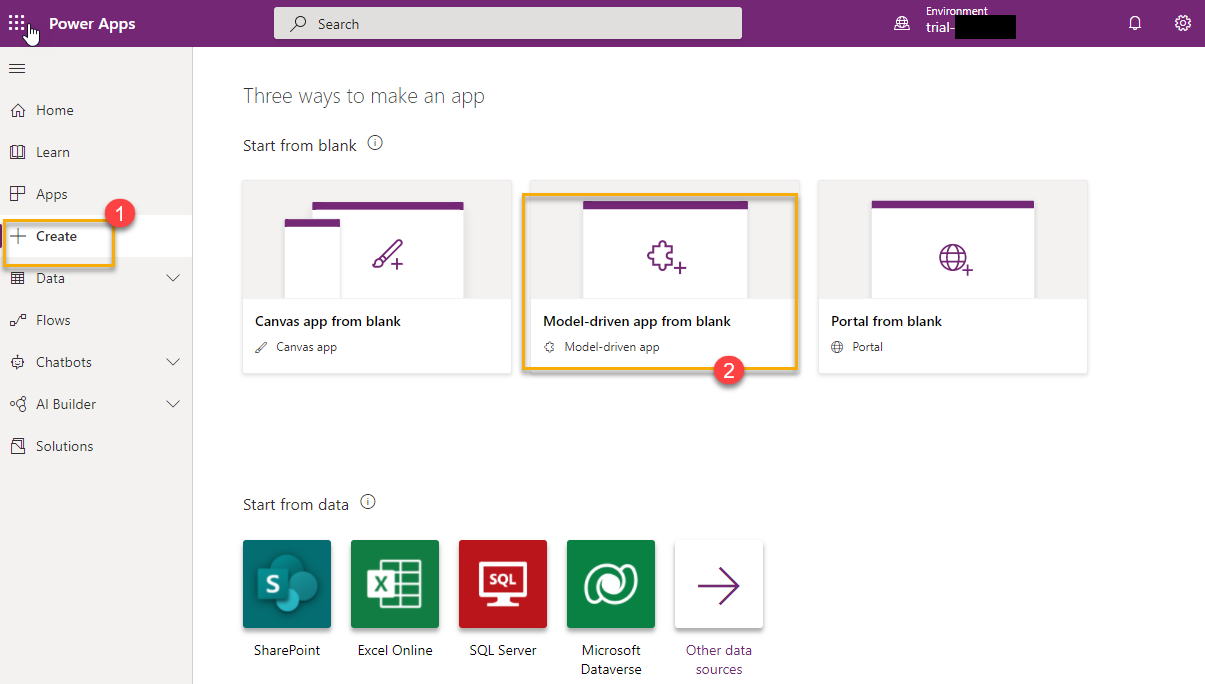
Task: Click the Microsoft Dataverse icon
Action: [611, 584]
